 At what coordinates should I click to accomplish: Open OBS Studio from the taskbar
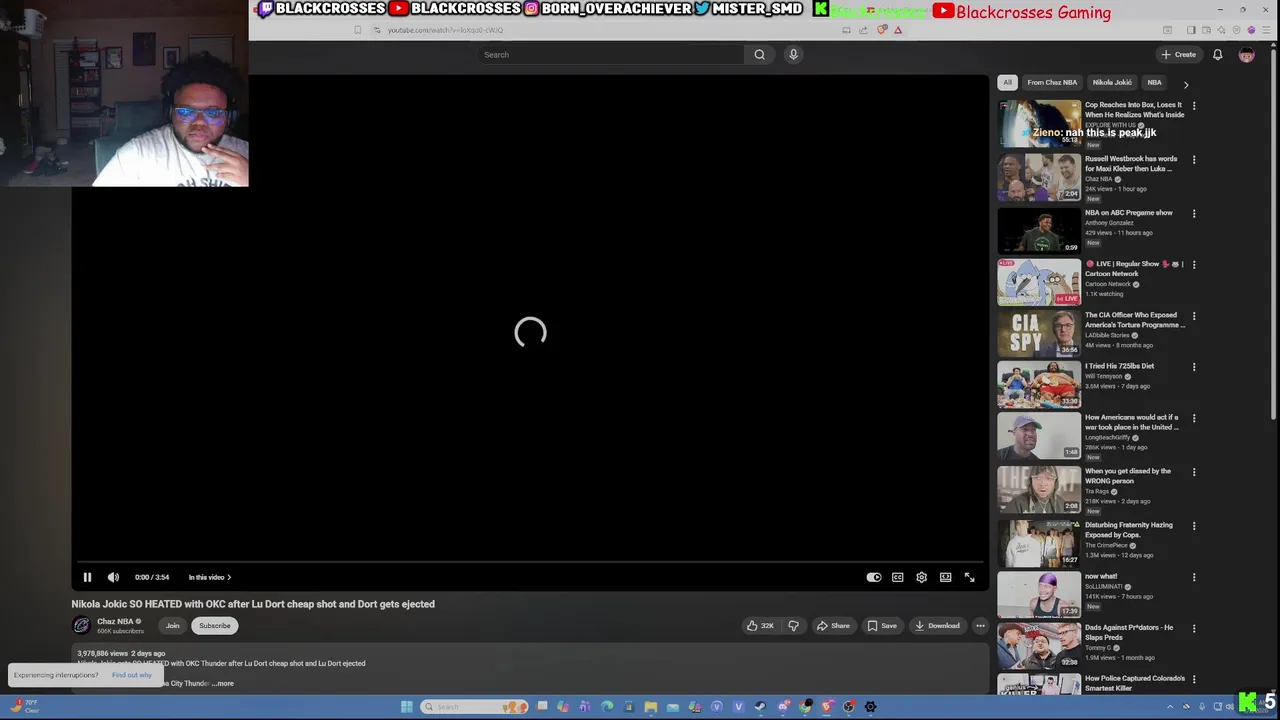[x=849, y=707]
